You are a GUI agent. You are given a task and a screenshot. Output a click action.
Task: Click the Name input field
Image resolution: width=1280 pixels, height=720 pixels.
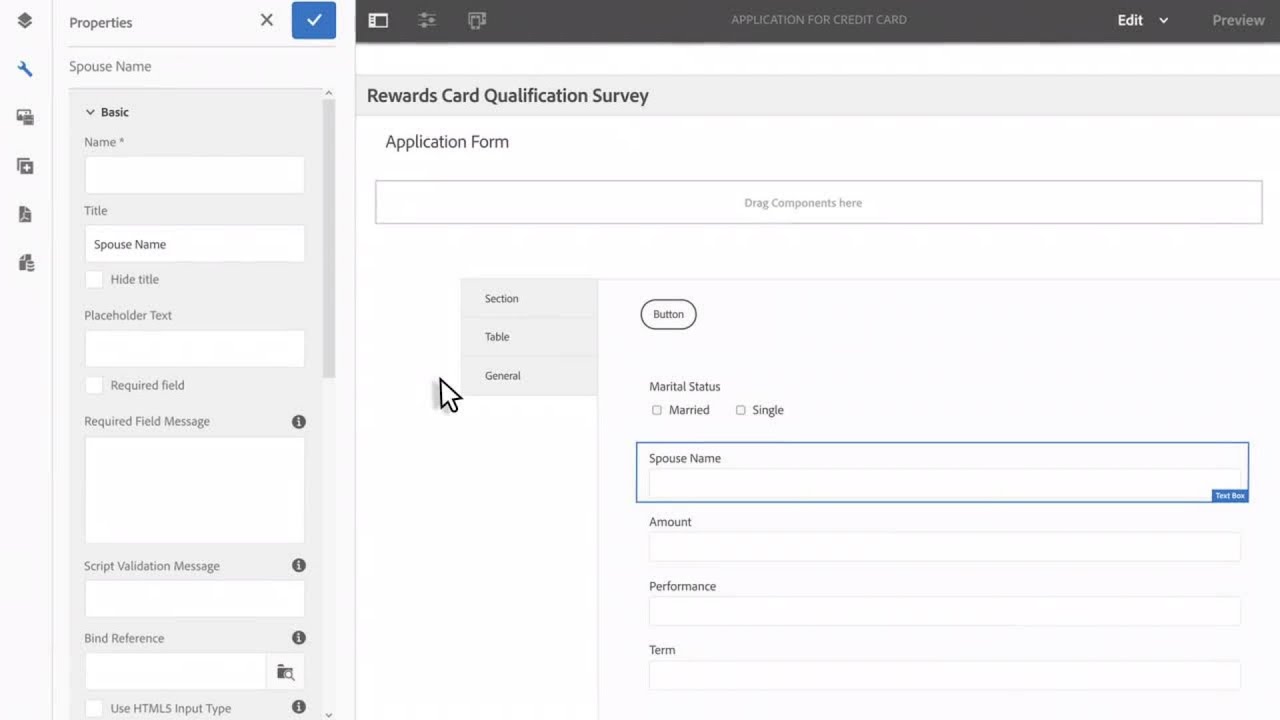(194, 175)
